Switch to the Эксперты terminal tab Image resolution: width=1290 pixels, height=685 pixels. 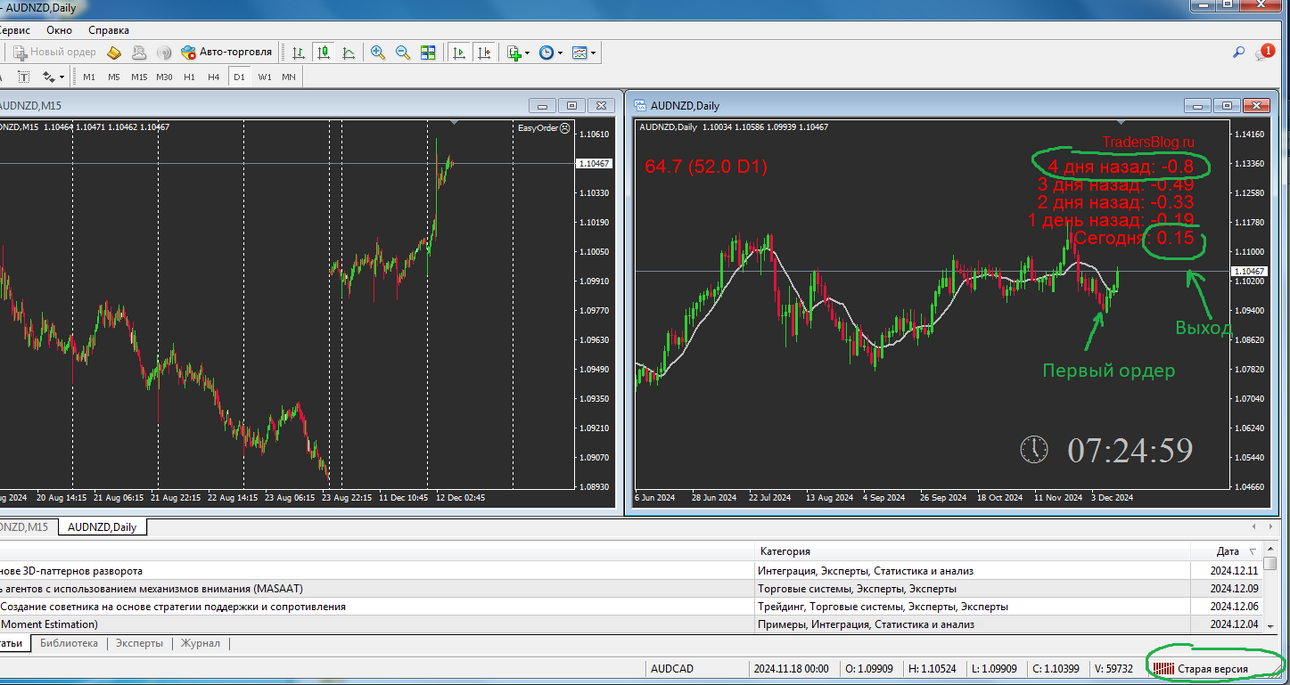pyautogui.click(x=139, y=643)
